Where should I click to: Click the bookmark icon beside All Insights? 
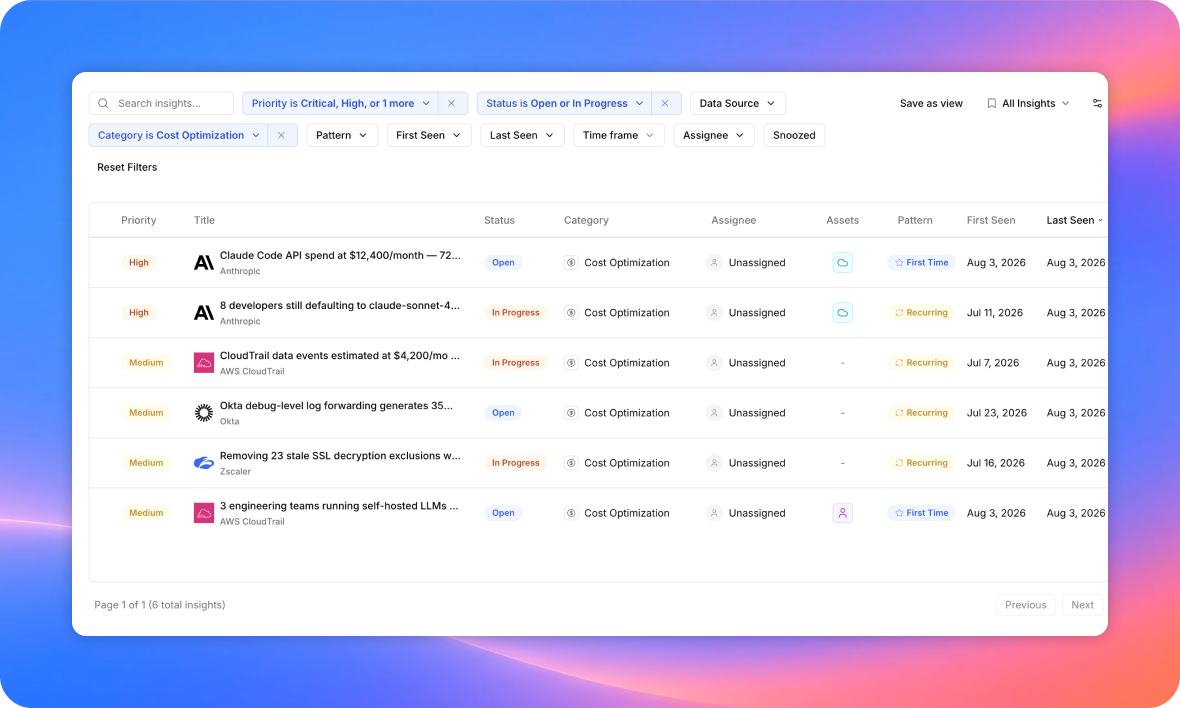992,103
